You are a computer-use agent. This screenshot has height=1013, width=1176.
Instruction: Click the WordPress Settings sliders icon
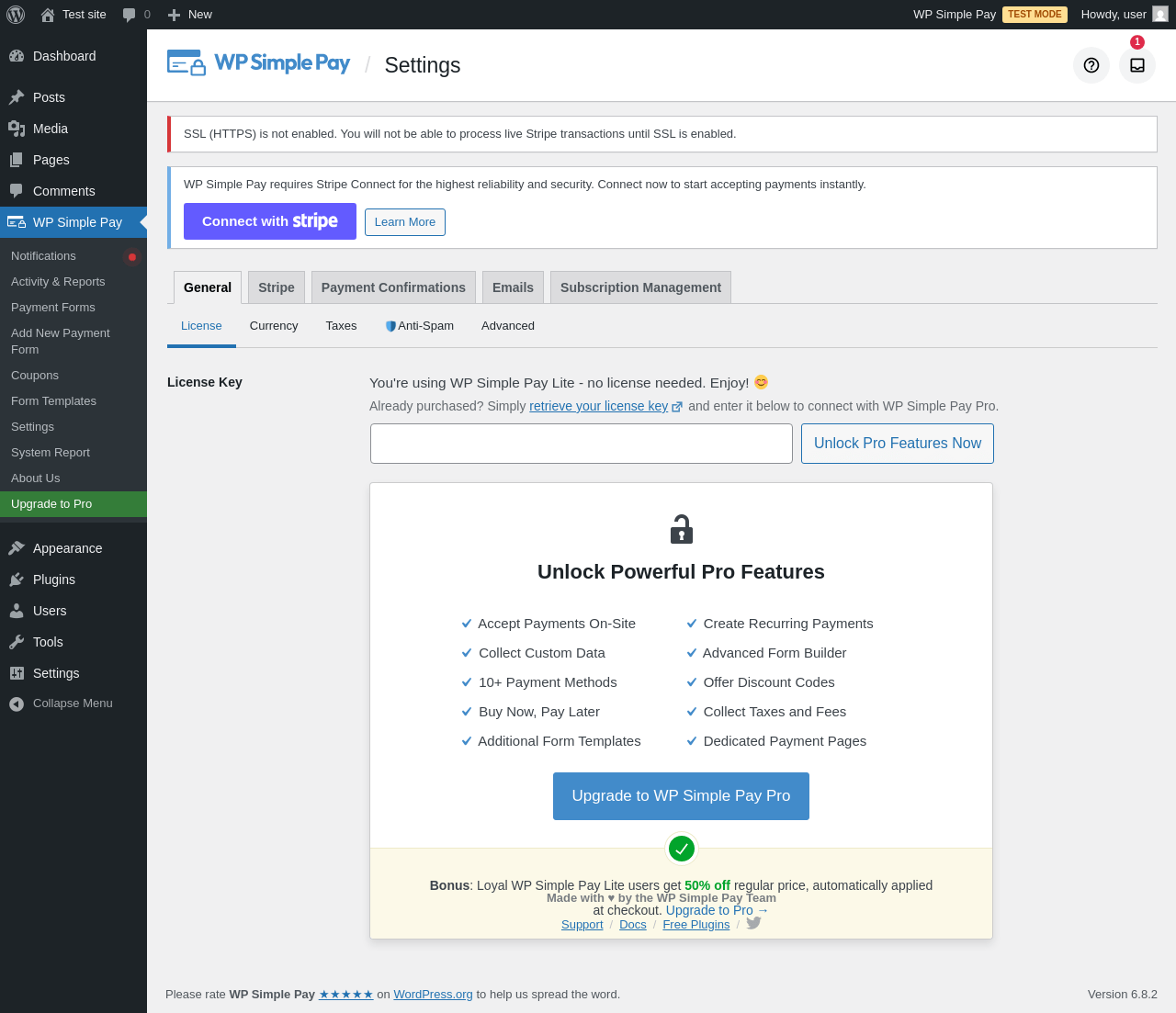pyautogui.click(x=17, y=673)
